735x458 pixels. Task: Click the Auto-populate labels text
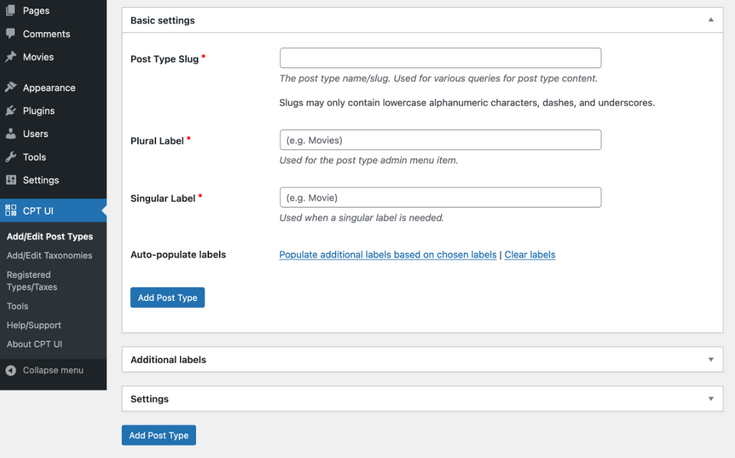(178, 255)
